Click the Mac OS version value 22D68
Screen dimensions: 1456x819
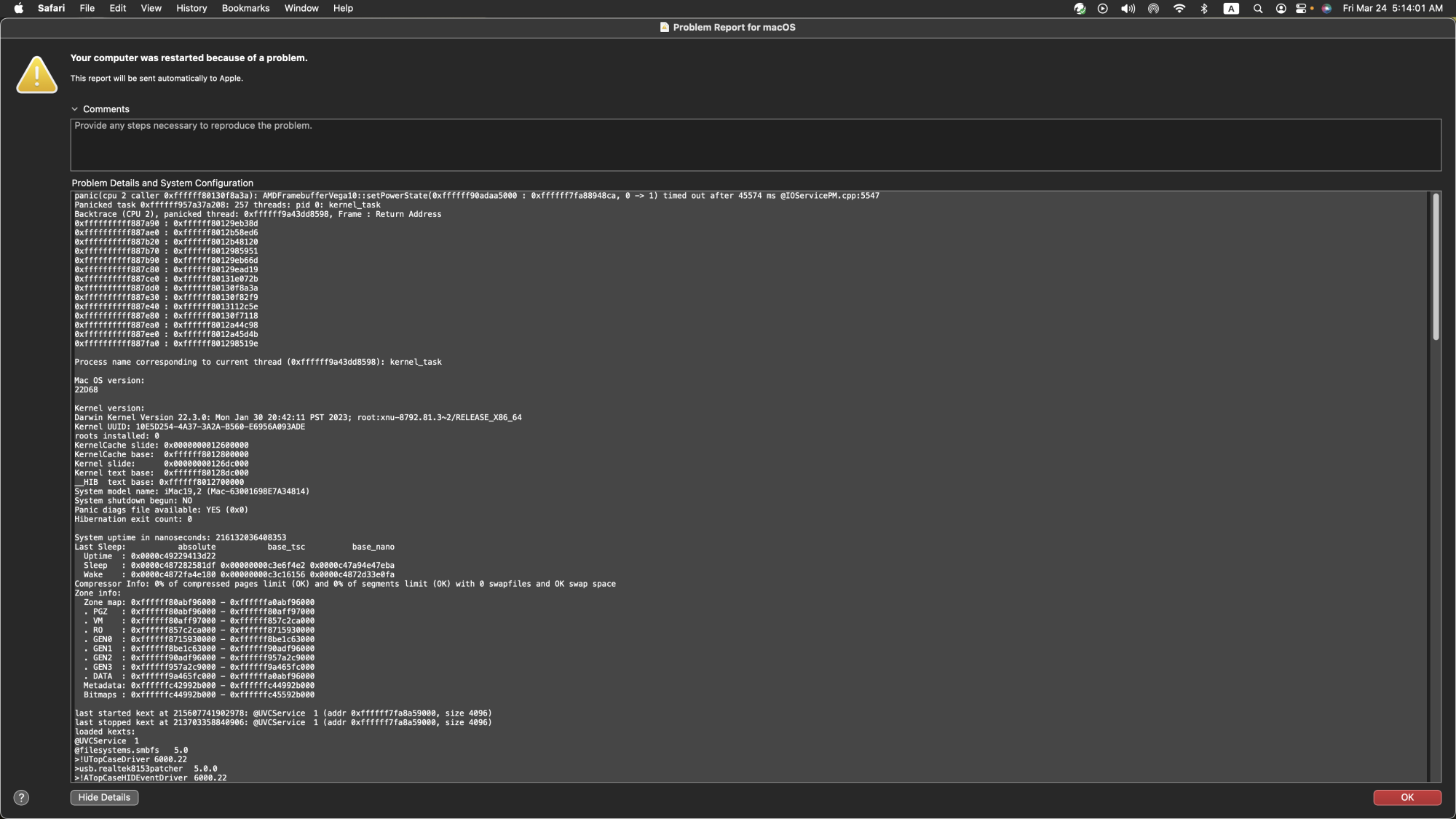[x=86, y=390]
